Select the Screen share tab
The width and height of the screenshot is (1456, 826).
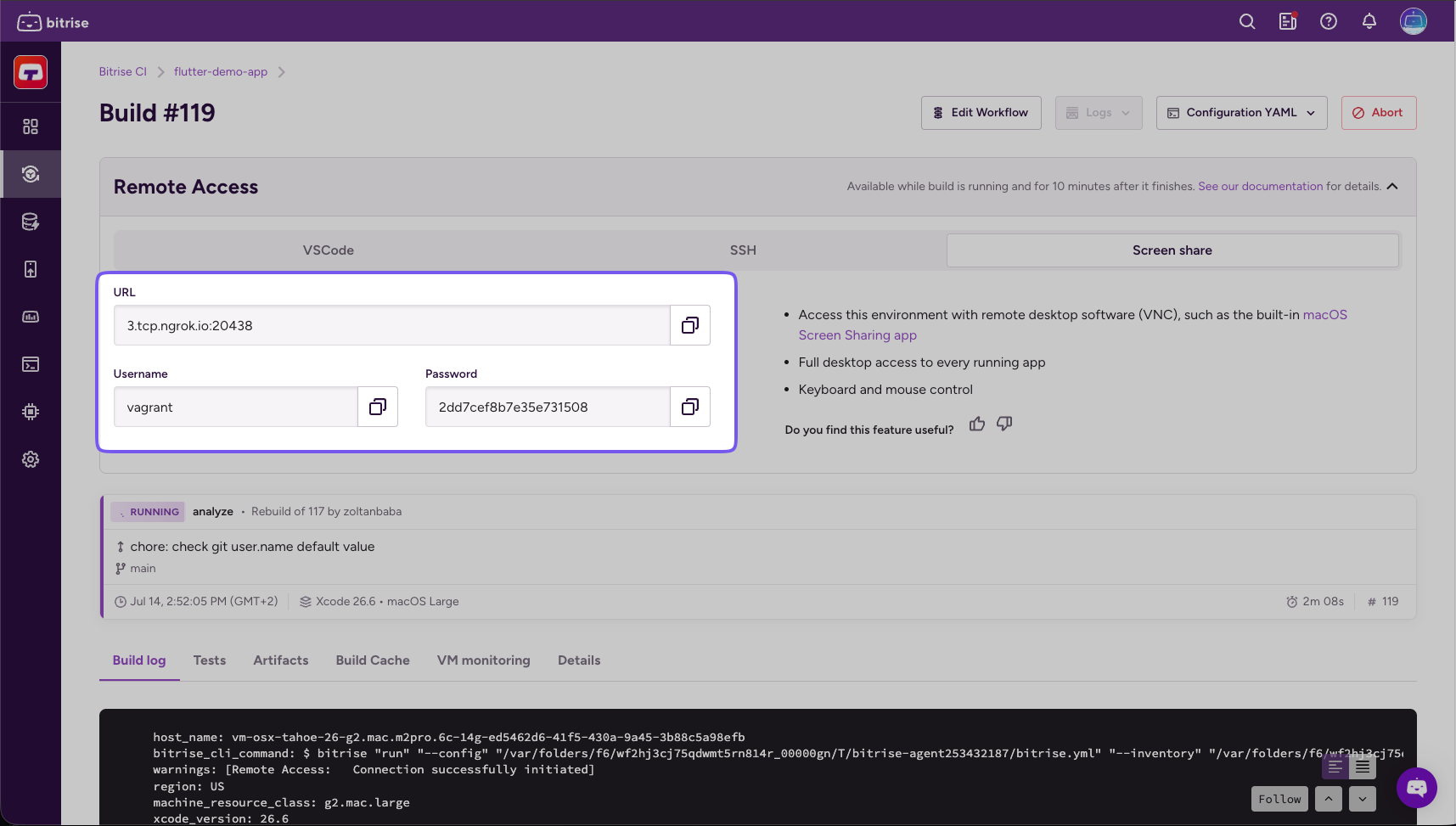1172,250
